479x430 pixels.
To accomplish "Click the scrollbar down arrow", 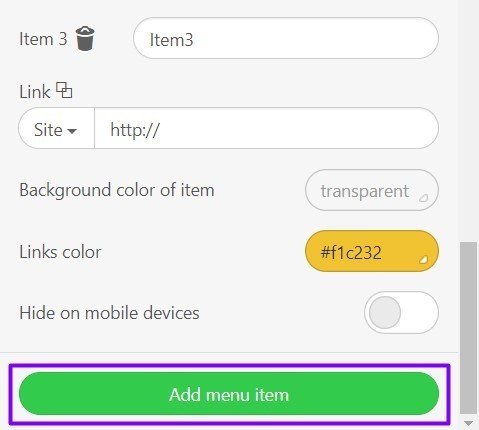I will [468, 423].
